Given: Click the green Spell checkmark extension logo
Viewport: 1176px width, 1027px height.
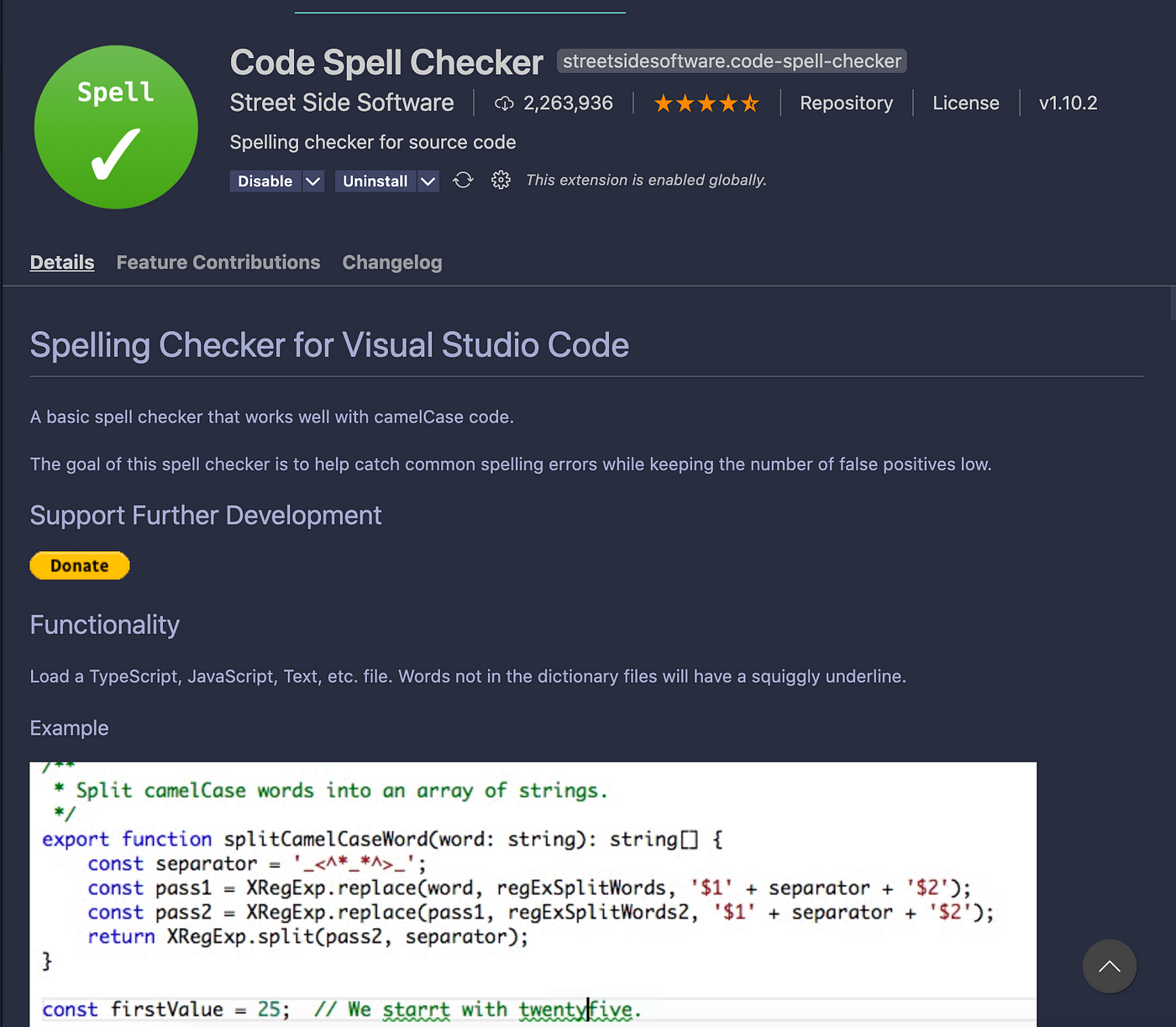Looking at the screenshot, I should pos(116,127).
